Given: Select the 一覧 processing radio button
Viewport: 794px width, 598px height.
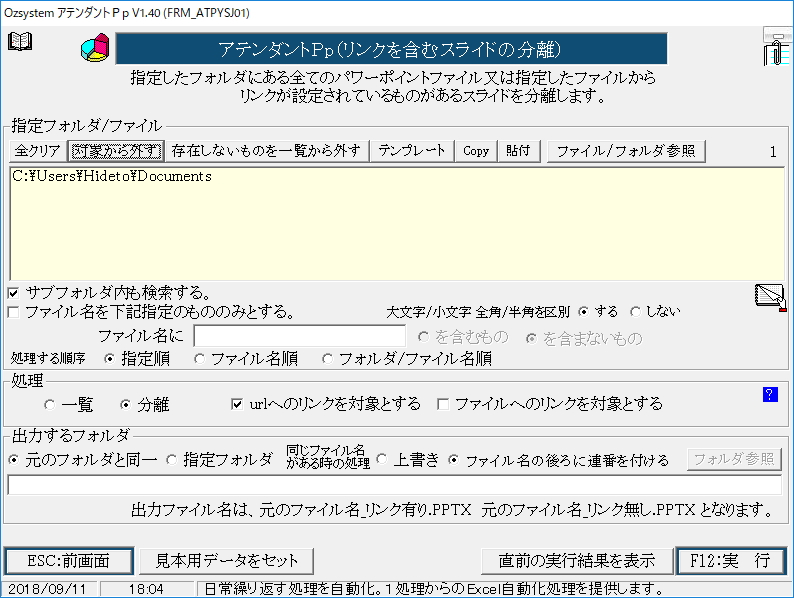Looking at the screenshot, I should pos(50,405).
